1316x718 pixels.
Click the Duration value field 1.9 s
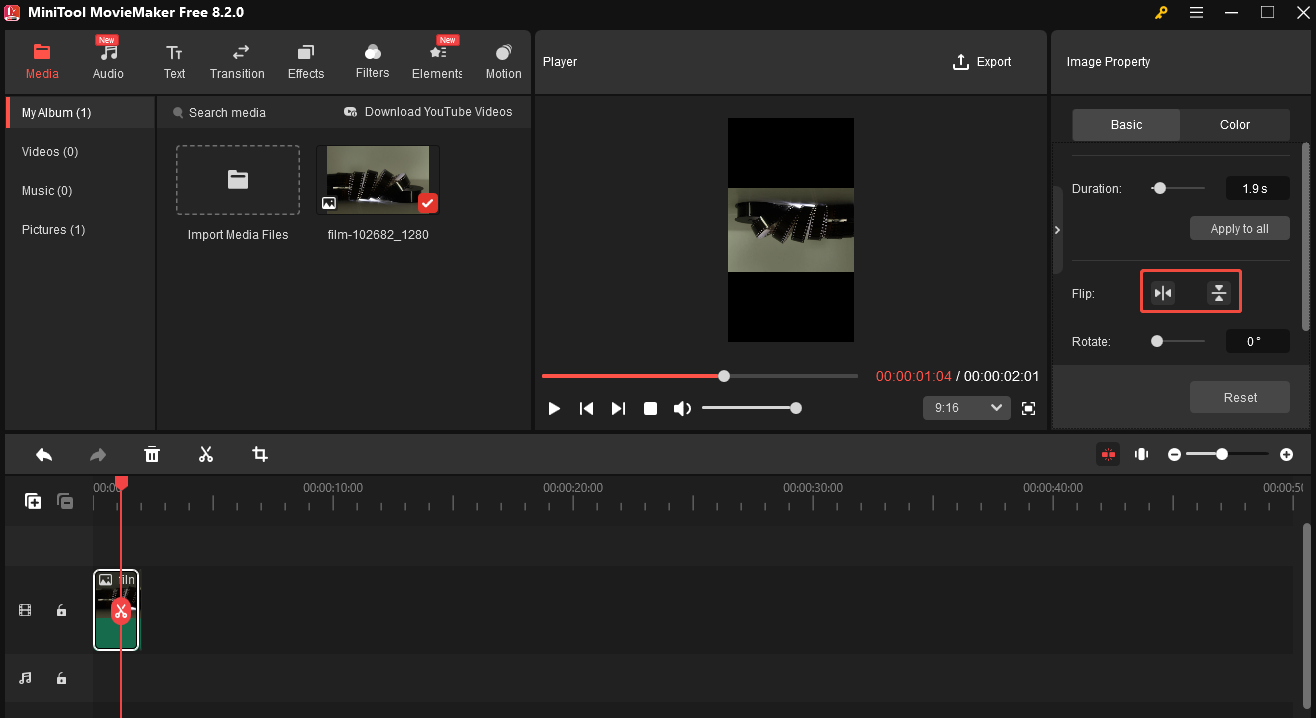pyautogui.click(x=1257, y=188)
